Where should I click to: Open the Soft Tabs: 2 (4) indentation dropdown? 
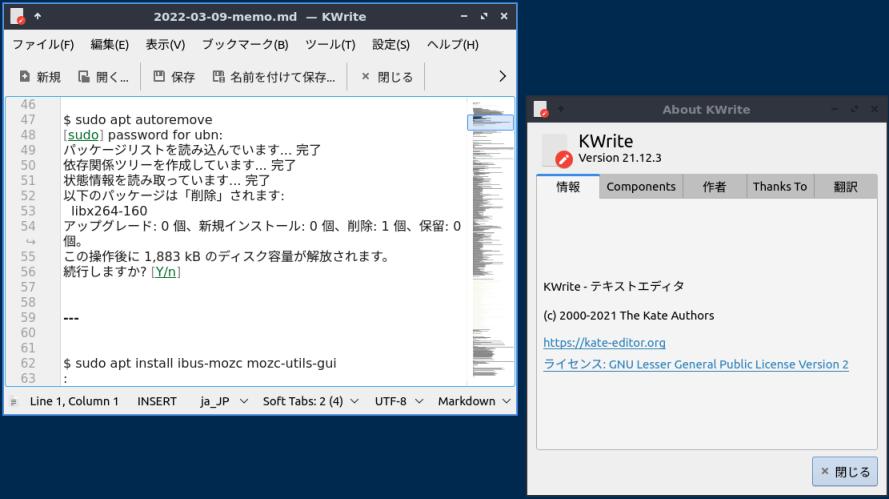tap(310, 401)
